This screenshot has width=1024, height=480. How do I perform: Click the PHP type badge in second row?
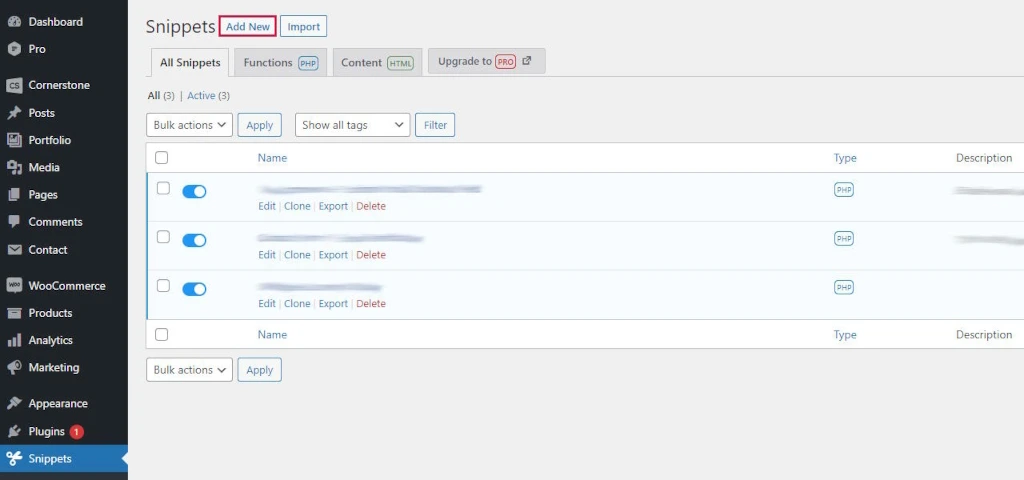click(844, 239)
